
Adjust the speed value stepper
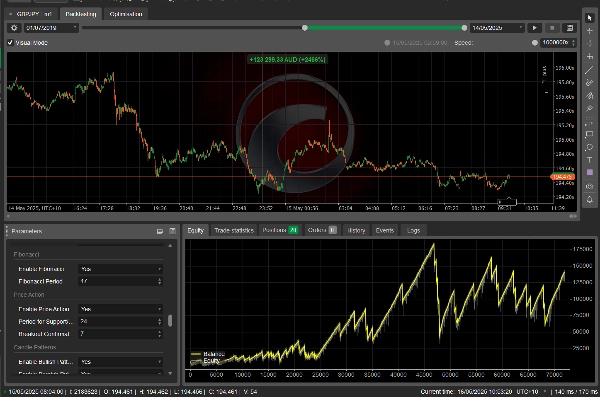(573, 42)
